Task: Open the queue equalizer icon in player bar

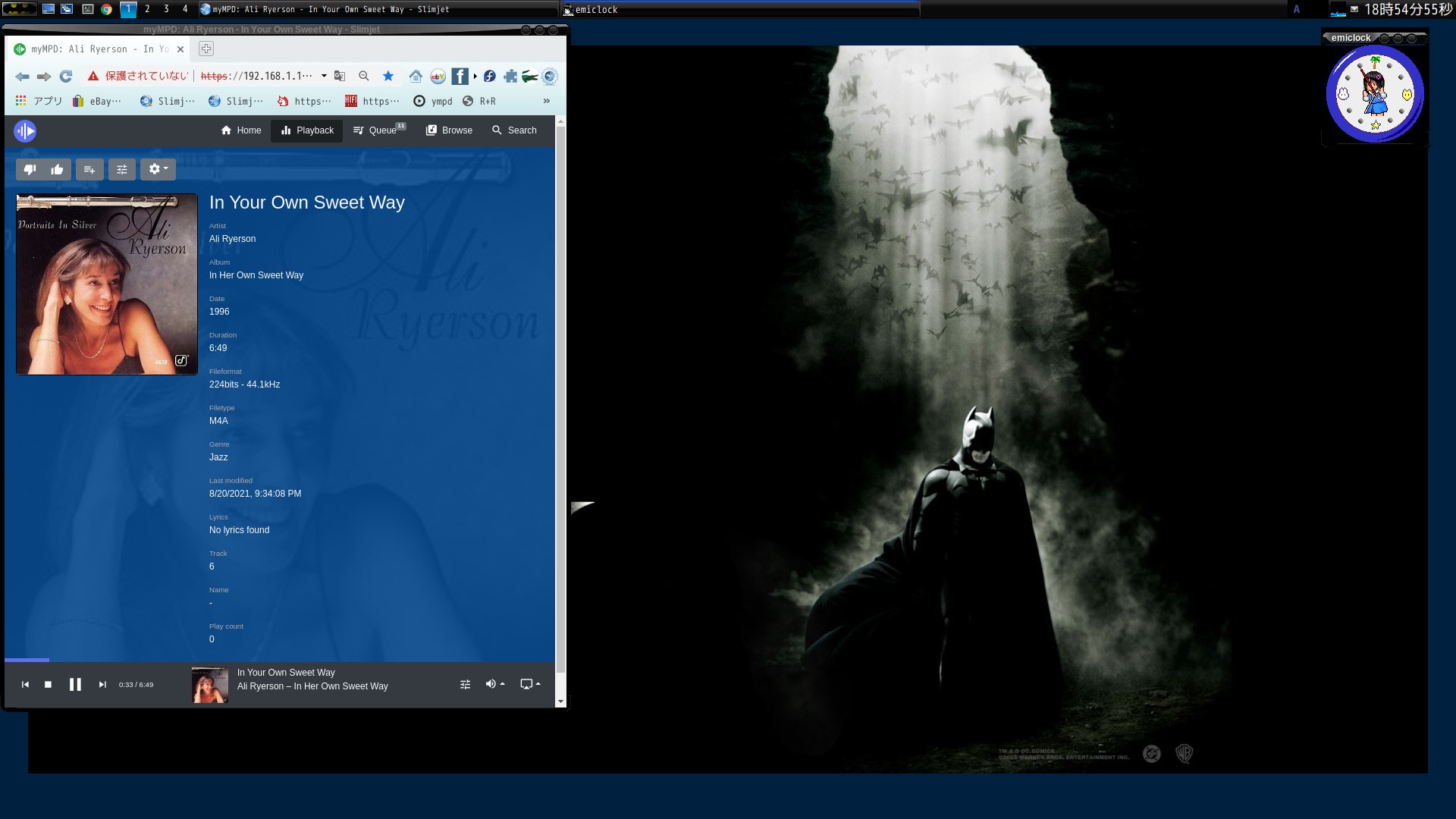Action: coord(465,684)
